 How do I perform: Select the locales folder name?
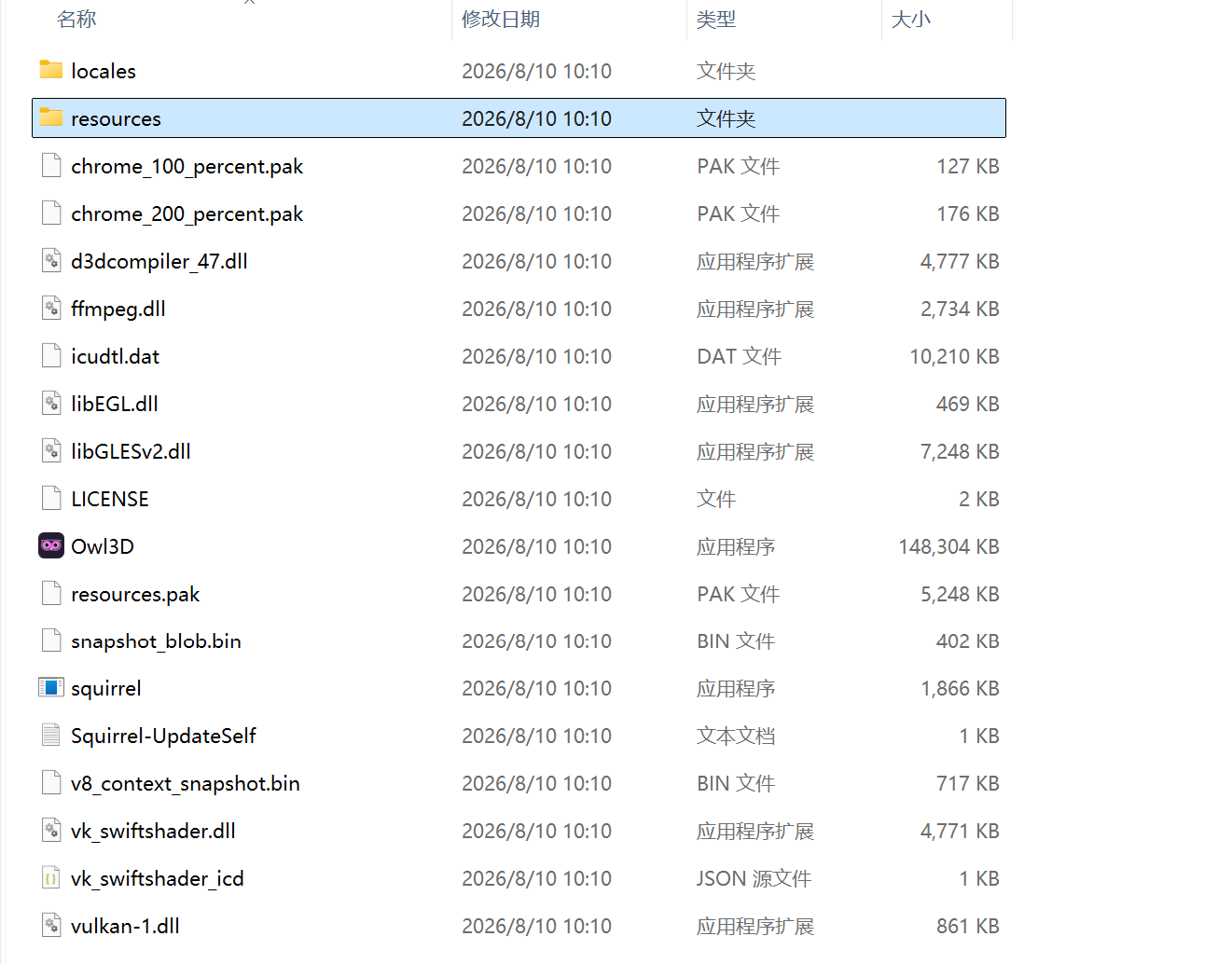(x=104, y=71)
